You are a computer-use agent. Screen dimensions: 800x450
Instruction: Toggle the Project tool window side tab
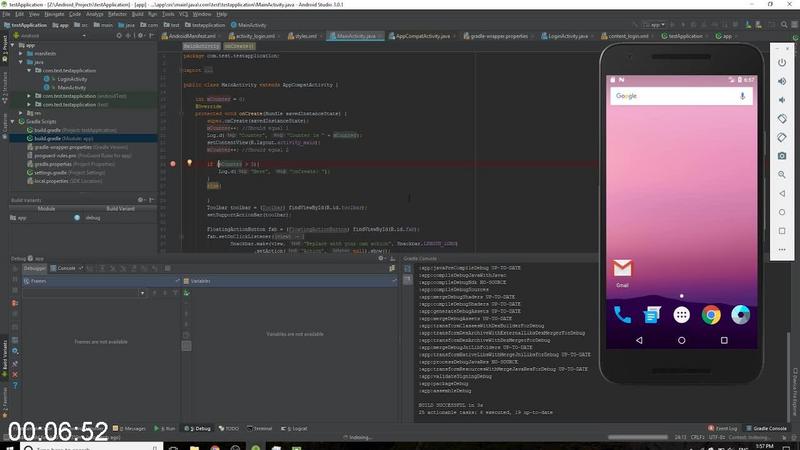[x=4, y=48]
